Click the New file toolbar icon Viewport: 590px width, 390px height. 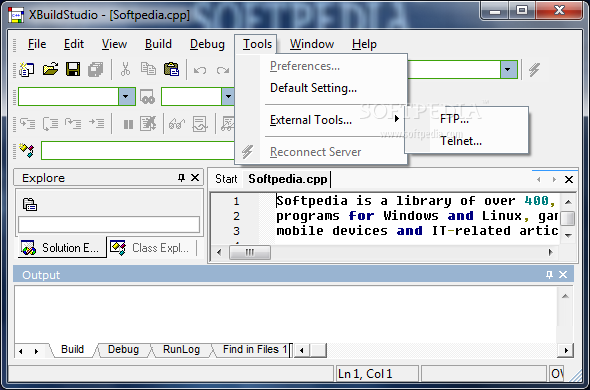[27, 70]
